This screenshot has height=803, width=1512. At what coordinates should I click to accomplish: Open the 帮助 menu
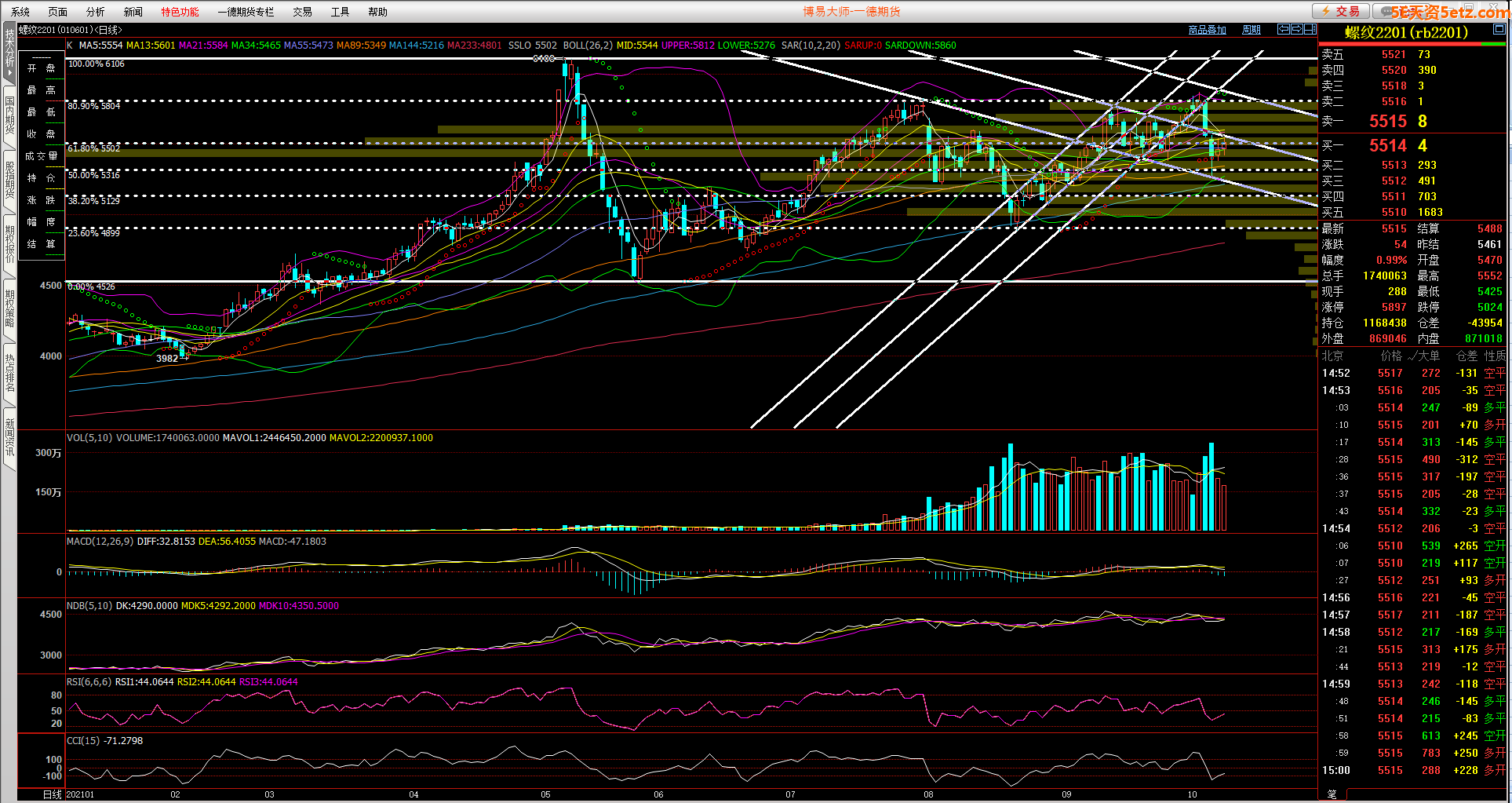tap(378, 12)
